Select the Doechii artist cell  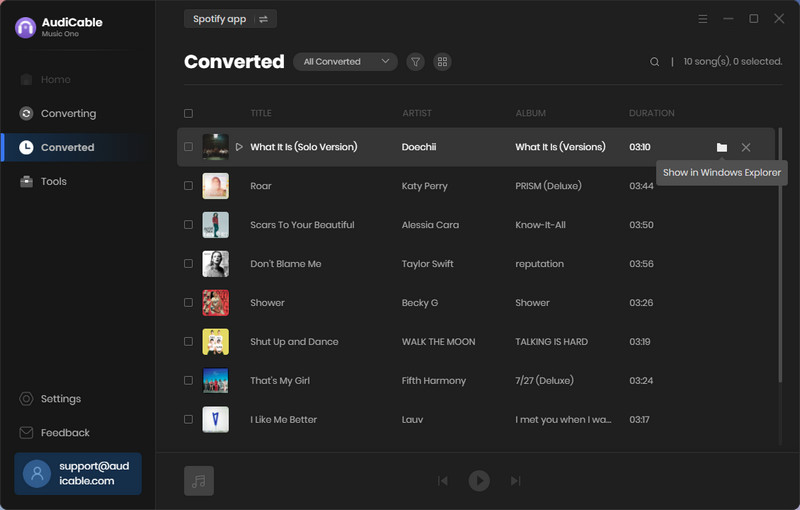419,147
